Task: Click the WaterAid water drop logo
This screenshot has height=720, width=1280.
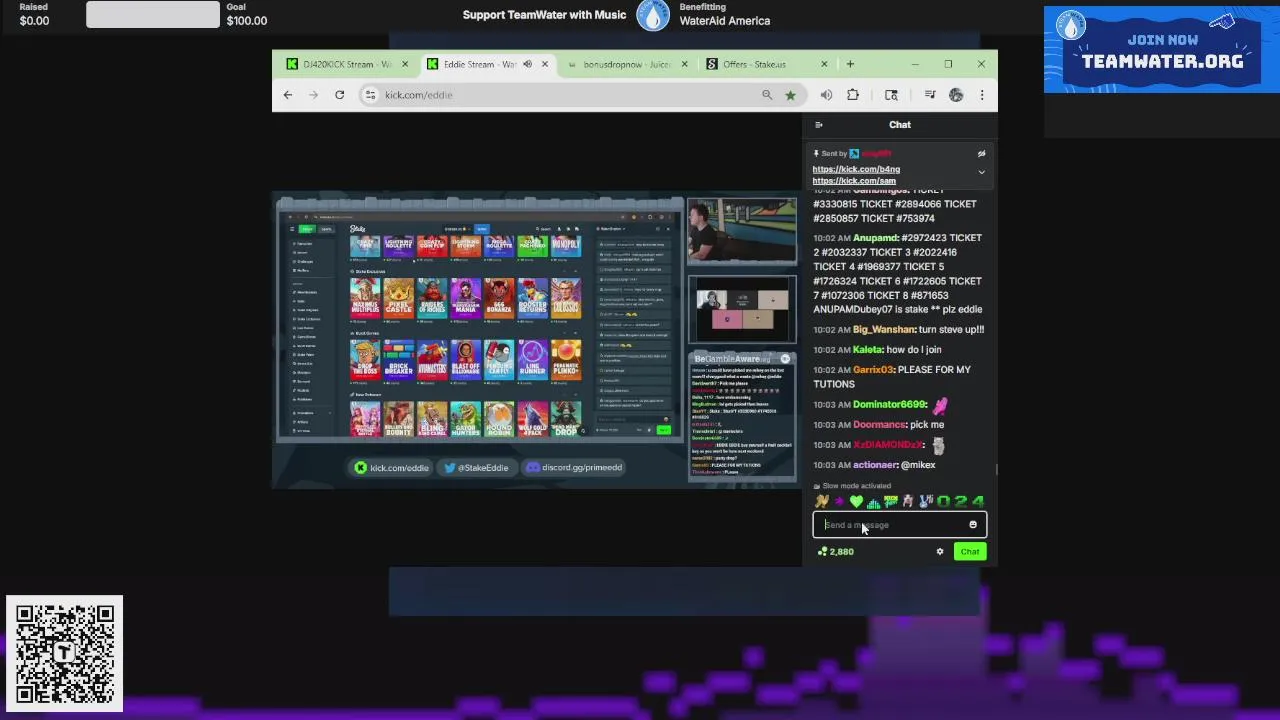Action: click(653, 15)
